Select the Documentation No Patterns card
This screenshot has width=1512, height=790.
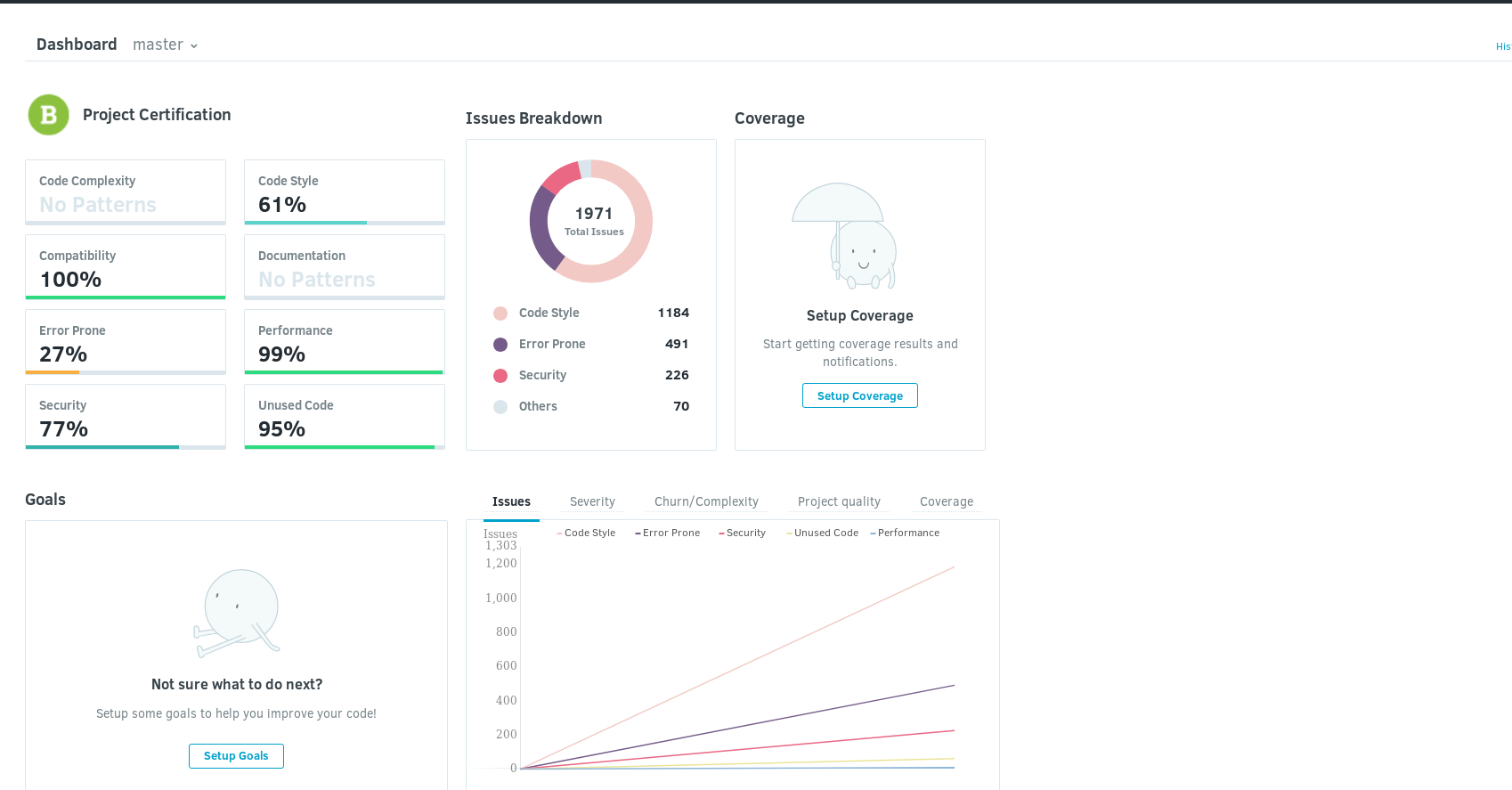pos(345,267)
